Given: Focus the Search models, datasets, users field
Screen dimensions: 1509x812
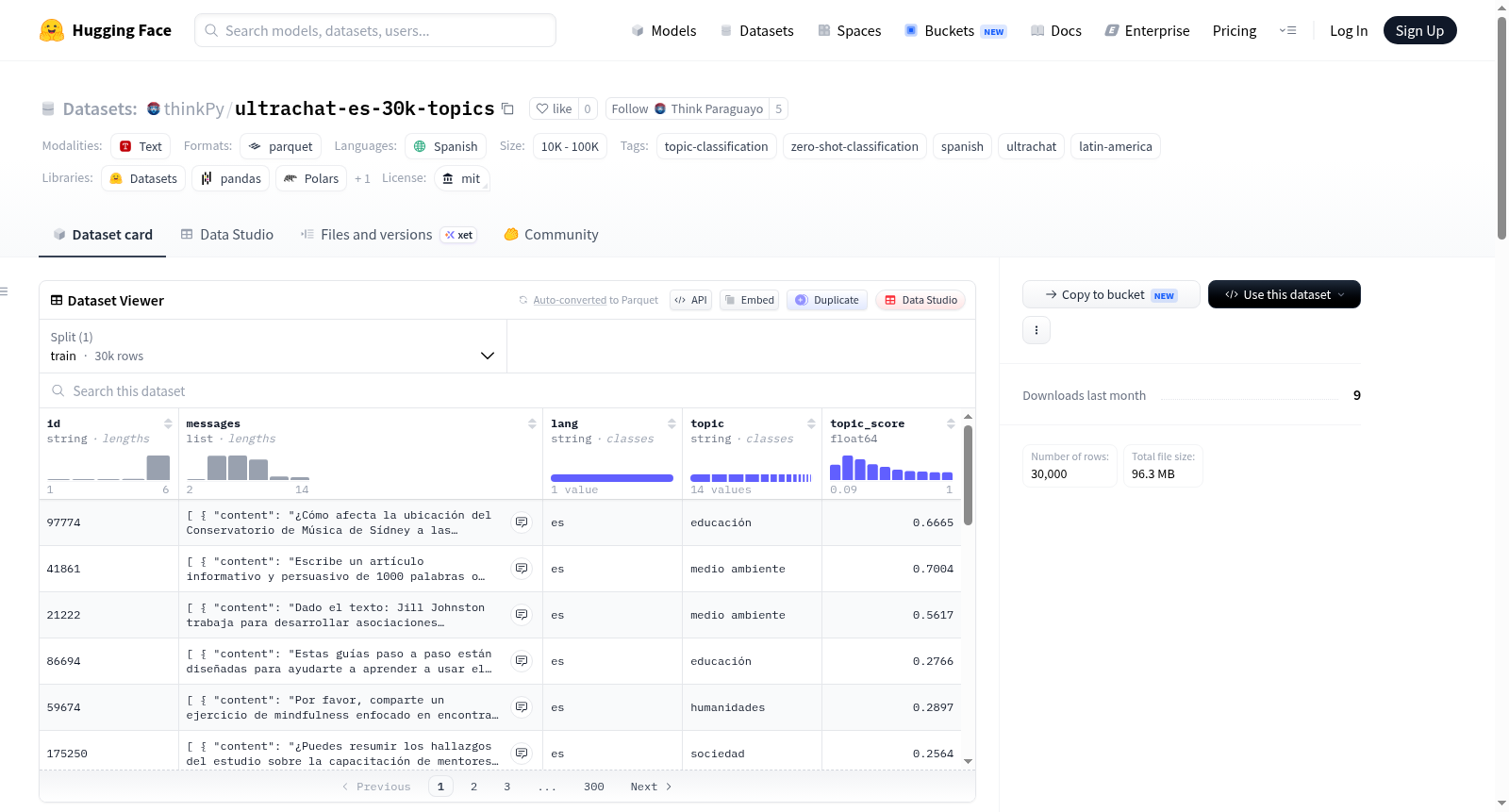Looking at the screenshot, I should point(375,30).
